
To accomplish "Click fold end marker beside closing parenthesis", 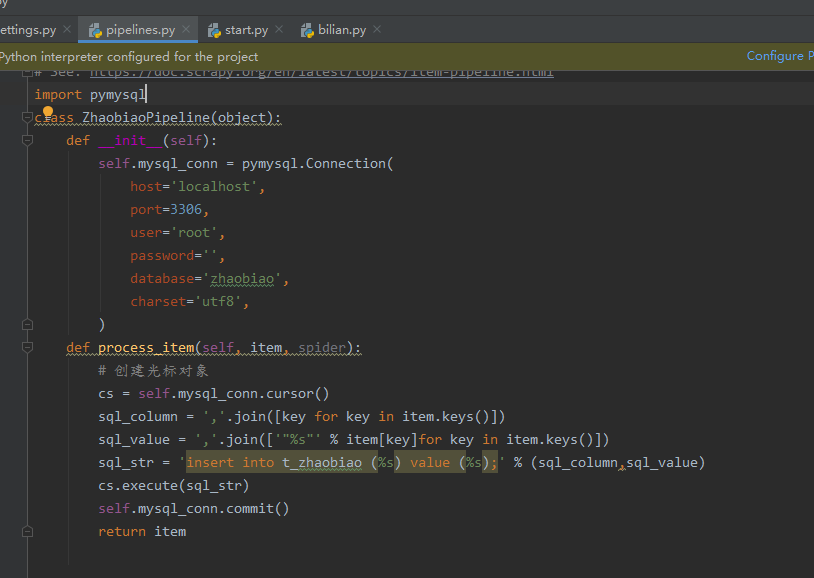I will pos(28,325).
